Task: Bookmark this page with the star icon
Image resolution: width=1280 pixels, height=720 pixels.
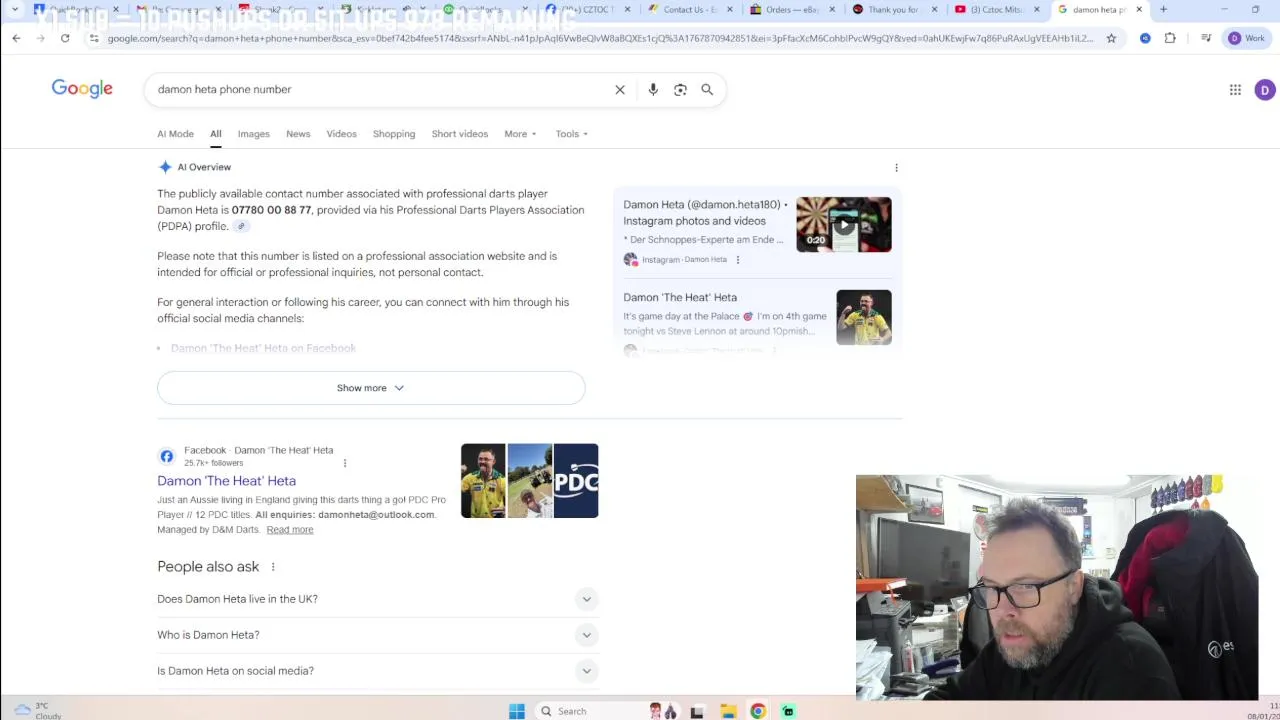Action: coord(1111,38)
